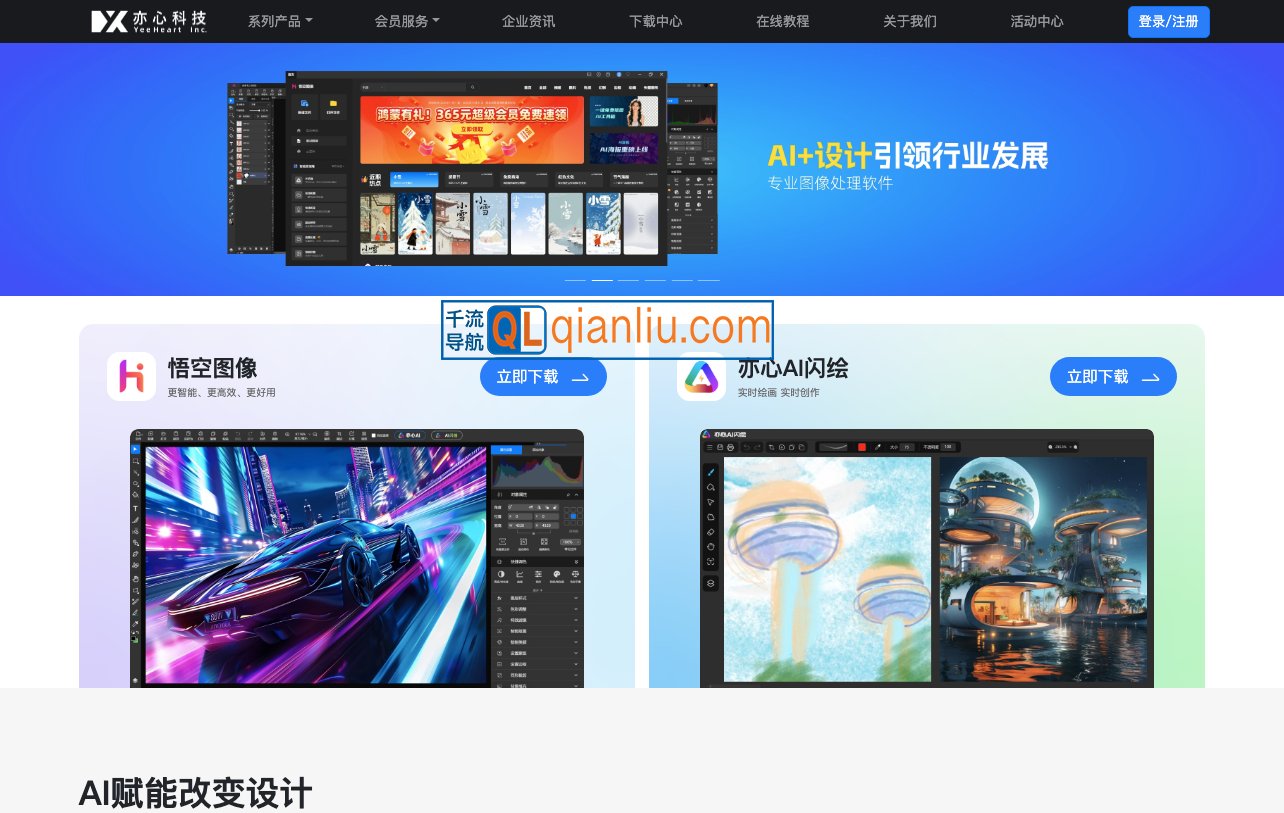Click the red color swatch in AI闪绘 toolbar

(862, 447)
